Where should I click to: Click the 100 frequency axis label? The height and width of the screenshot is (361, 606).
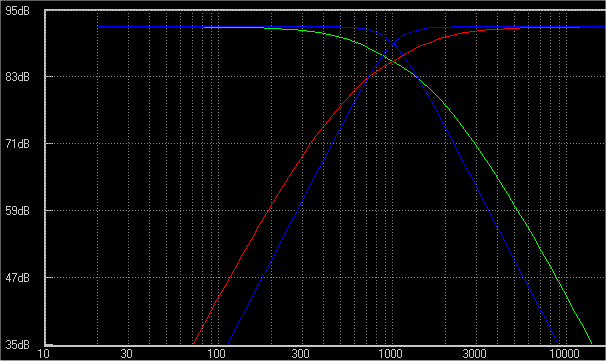(216, 354)
